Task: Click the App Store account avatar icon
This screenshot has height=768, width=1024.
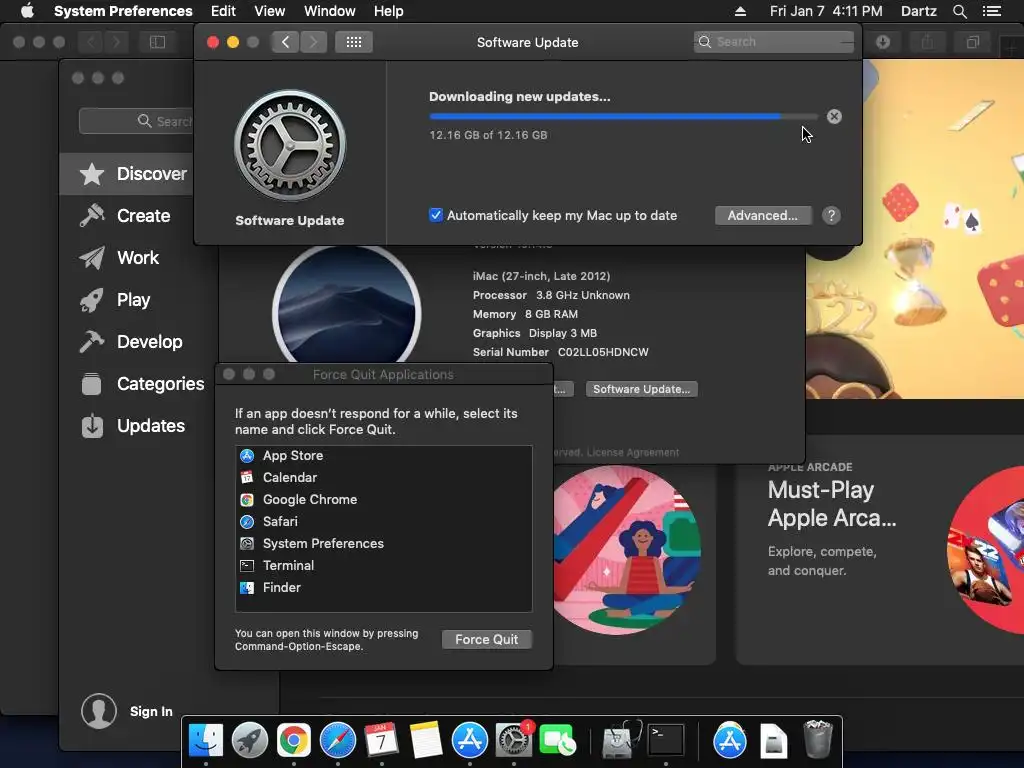Action: (x=99, y=711)
